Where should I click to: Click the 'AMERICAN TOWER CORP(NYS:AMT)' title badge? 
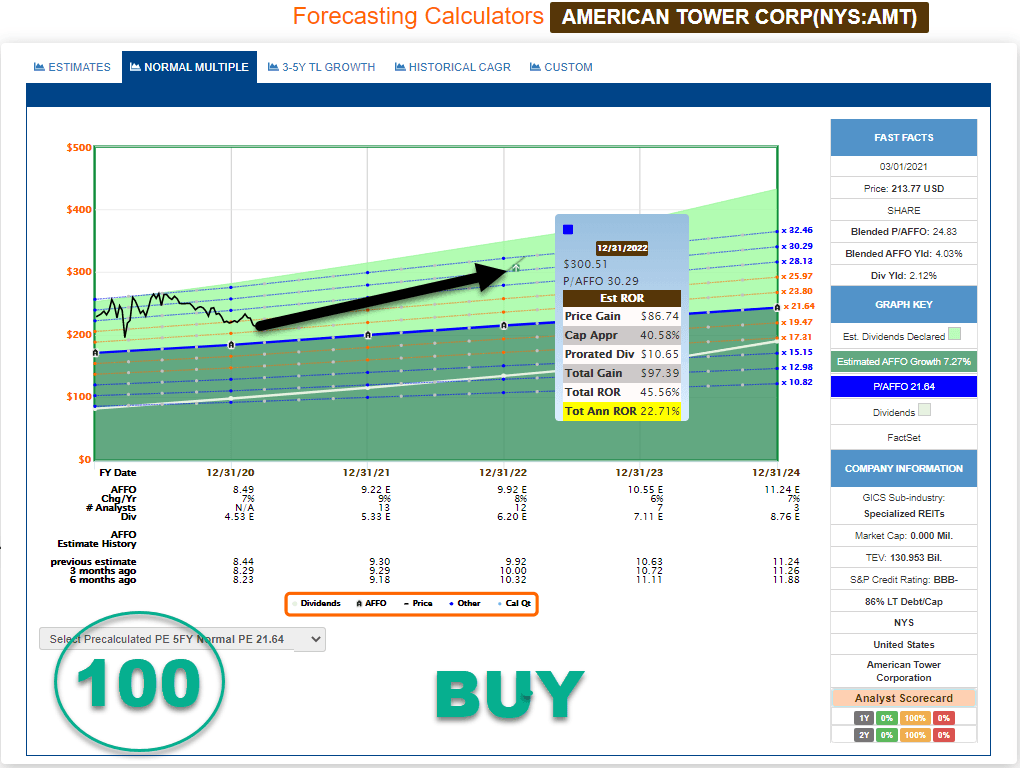point(739,17)
